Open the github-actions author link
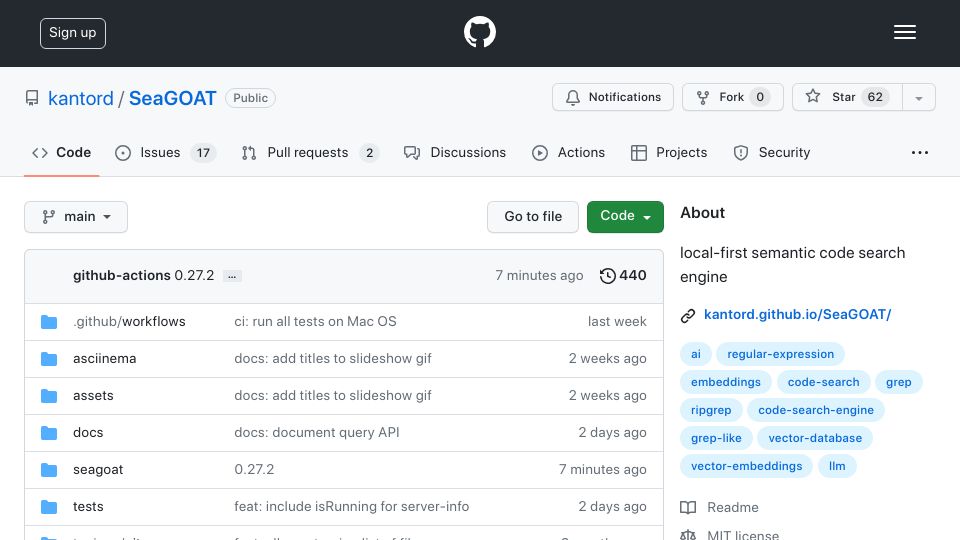960x540 pixels. coord(122,276)
